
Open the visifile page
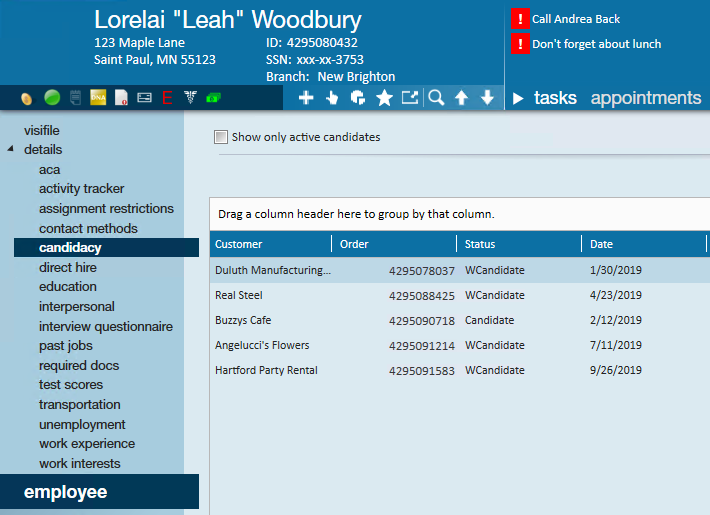pyautogui.click(x=42, y=130)
